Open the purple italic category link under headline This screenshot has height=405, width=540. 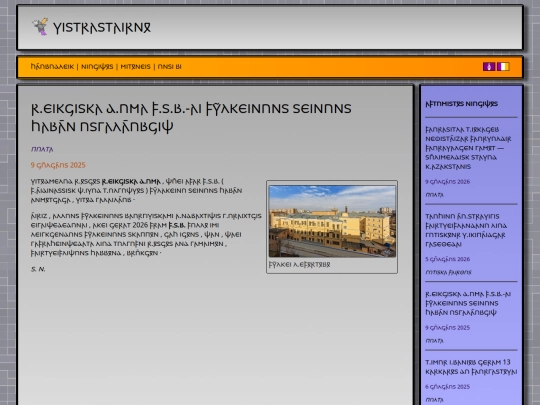(x=42, y=149)
